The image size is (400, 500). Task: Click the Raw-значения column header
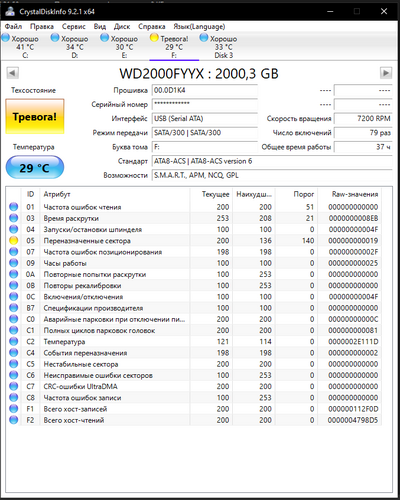coord(355,194)
